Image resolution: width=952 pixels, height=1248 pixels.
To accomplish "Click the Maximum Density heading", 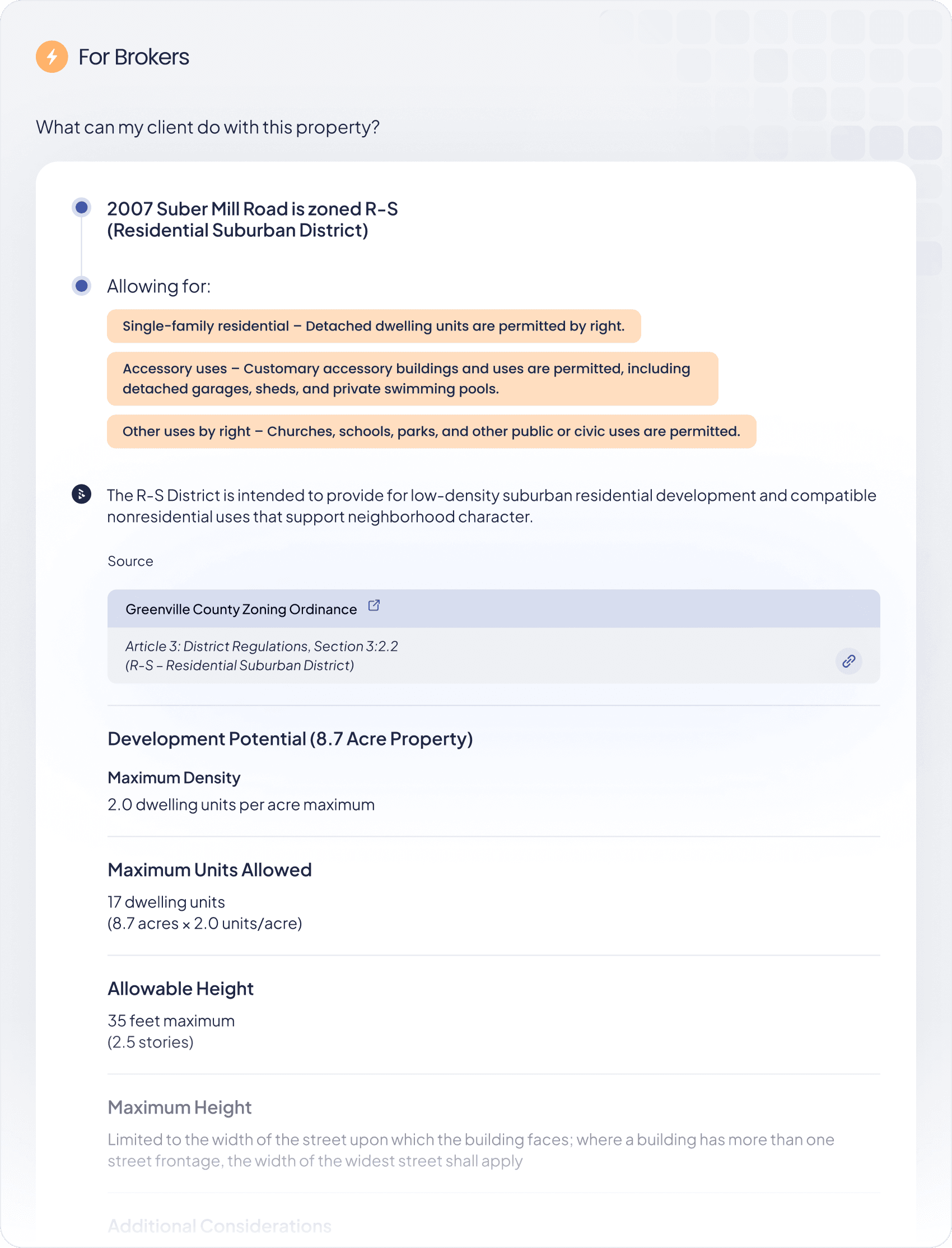I will pyautogui.click(x=174, y=778).
